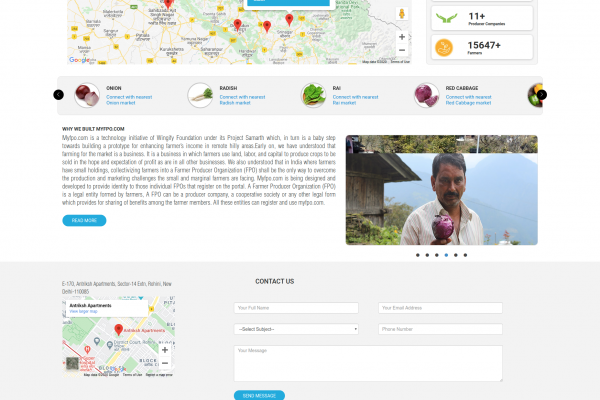600x400 pixels.
Task: Click the farmer holding cabbage slide image
Action: pos(442,190)
